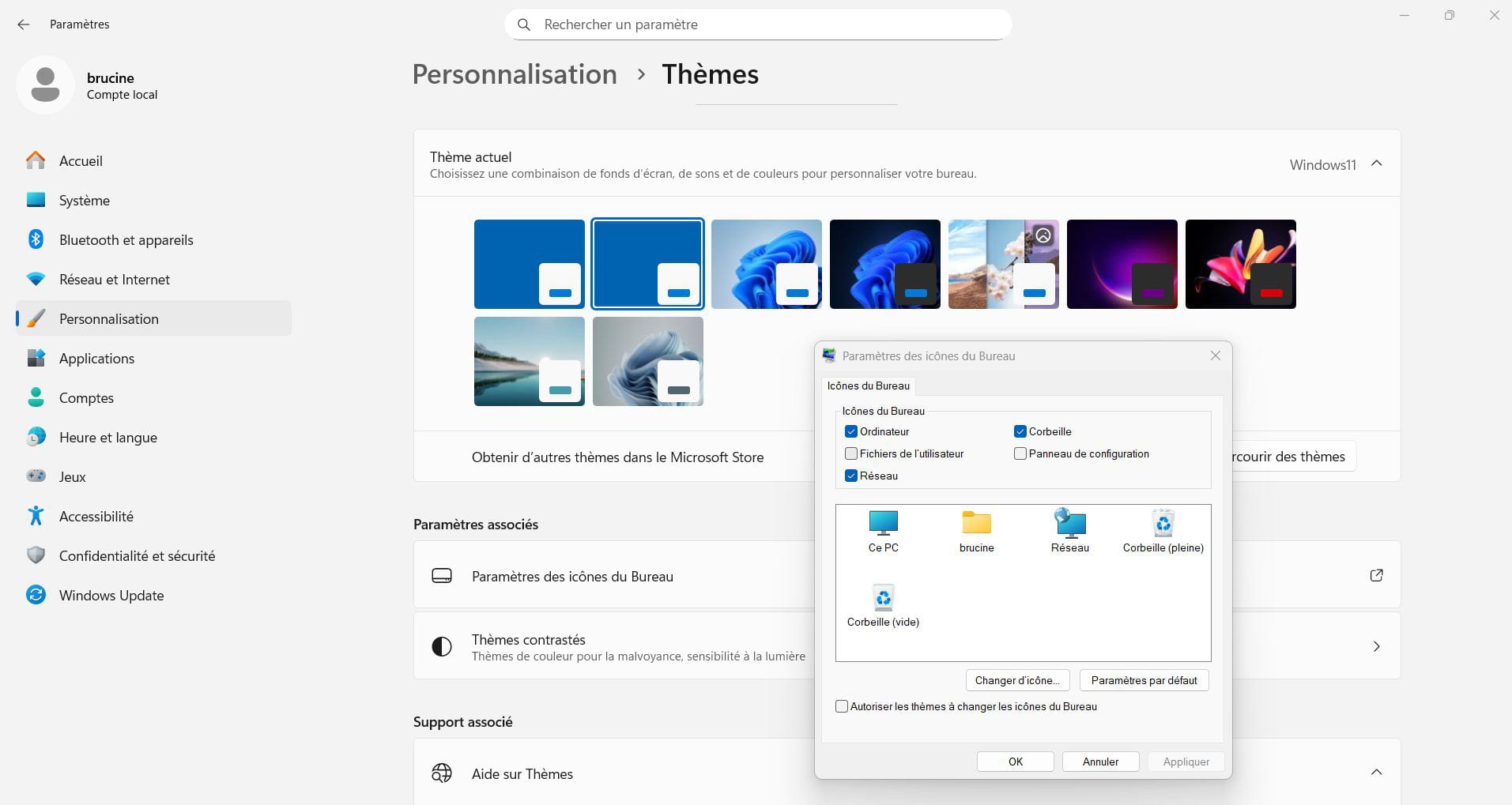Click the back arrow in Paramètres

24,24
